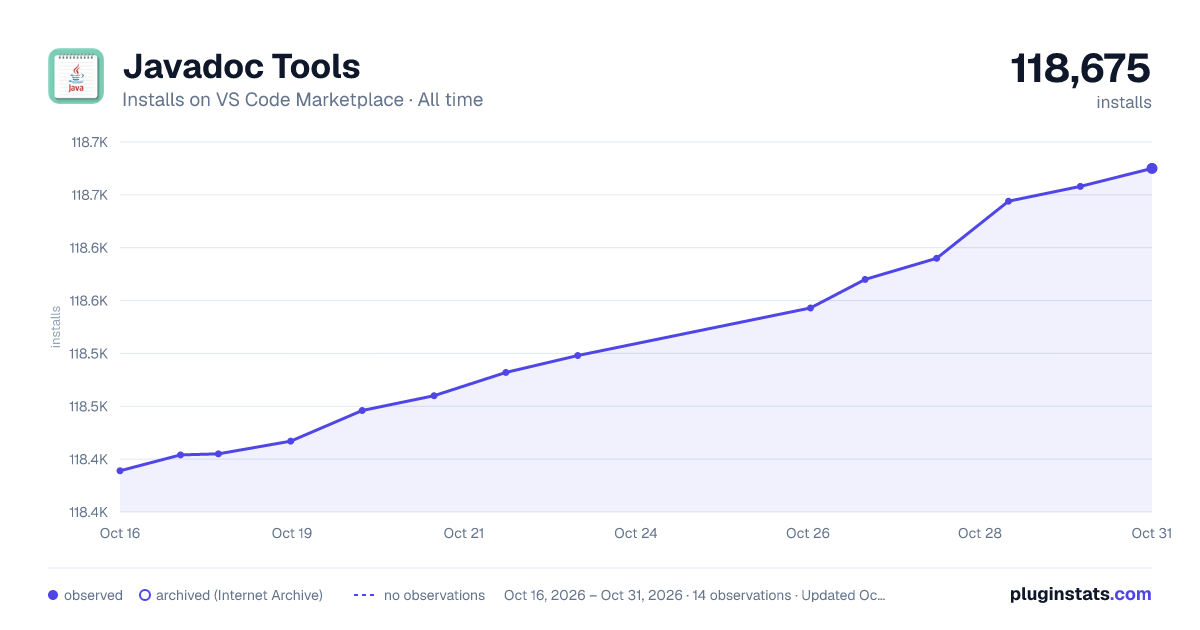Click the Oct 28 axis label
The width and height of the screenshot is (1200, 630).
[980, 533]
